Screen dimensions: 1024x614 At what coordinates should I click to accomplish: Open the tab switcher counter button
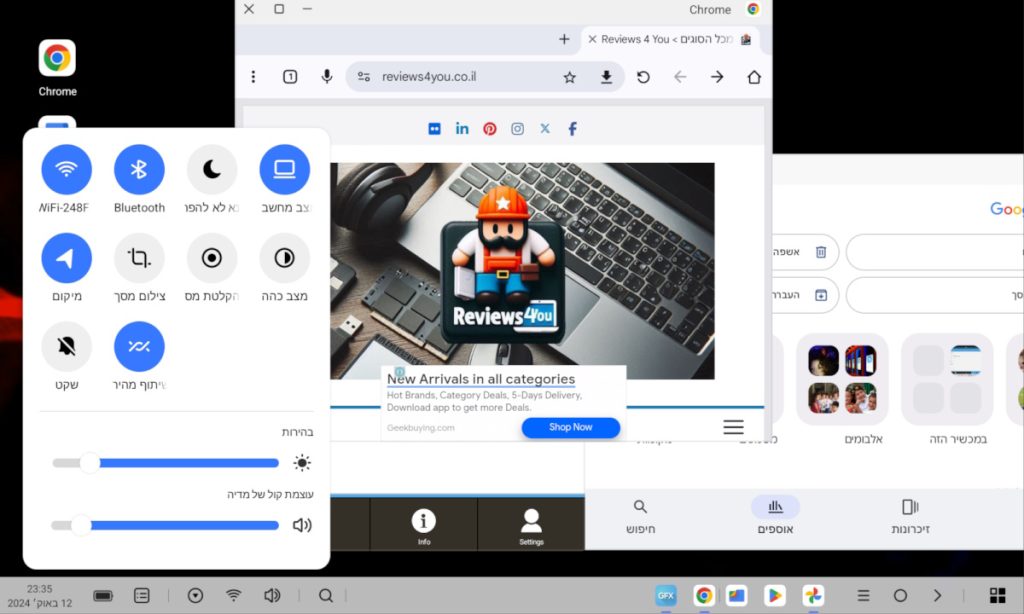pyautogui.click(x=290, y=77)
